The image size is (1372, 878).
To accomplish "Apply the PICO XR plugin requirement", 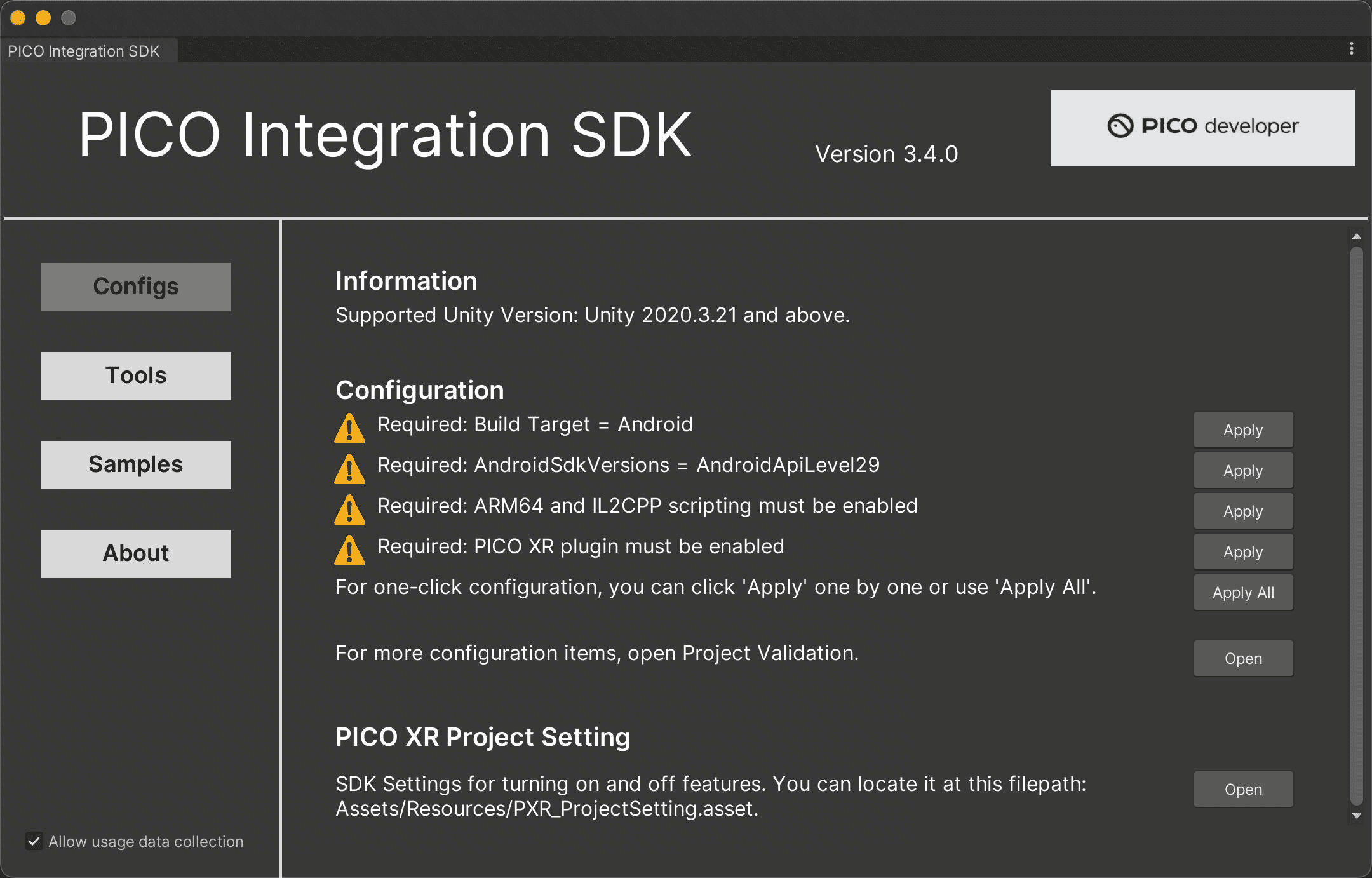I will pos(1243,551).
